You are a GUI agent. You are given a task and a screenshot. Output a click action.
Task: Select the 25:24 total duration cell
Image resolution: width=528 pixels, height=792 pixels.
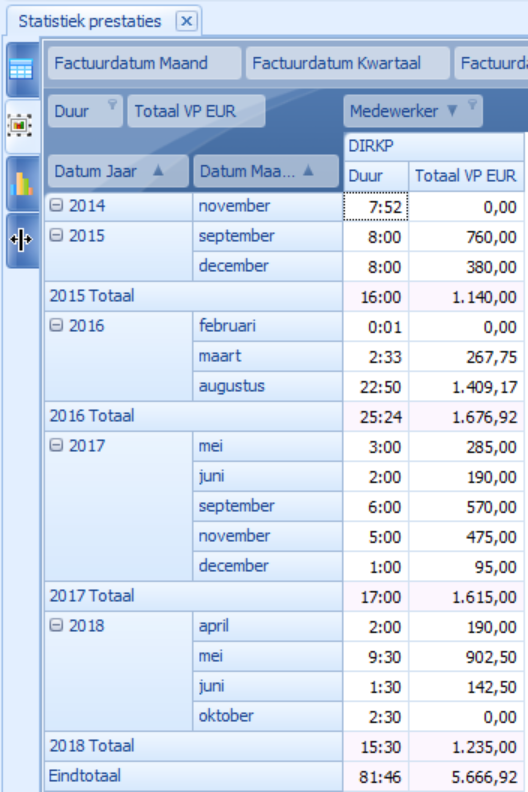click(x=376, y=417)
